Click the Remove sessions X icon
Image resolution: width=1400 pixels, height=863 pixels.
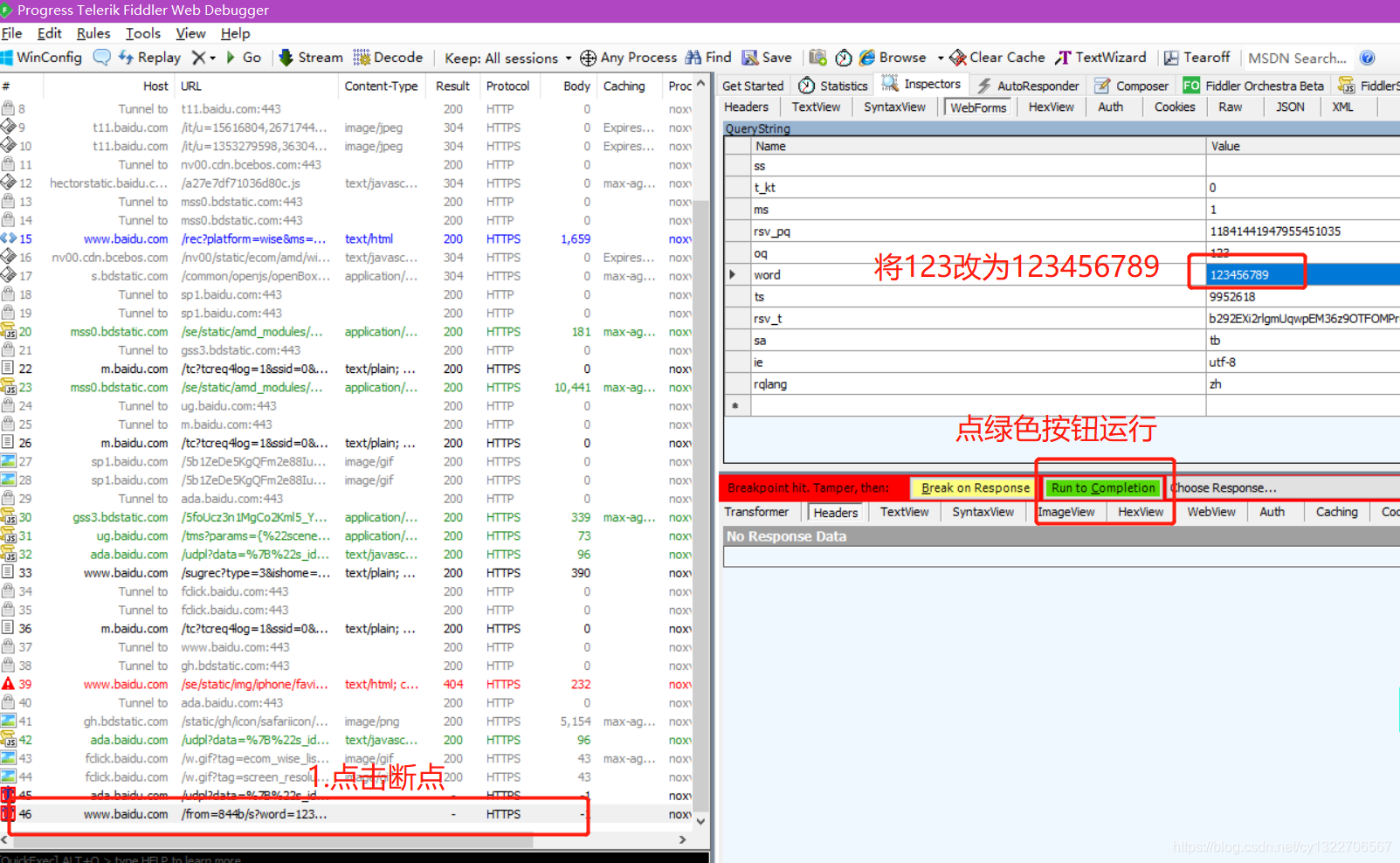[198, 58]
